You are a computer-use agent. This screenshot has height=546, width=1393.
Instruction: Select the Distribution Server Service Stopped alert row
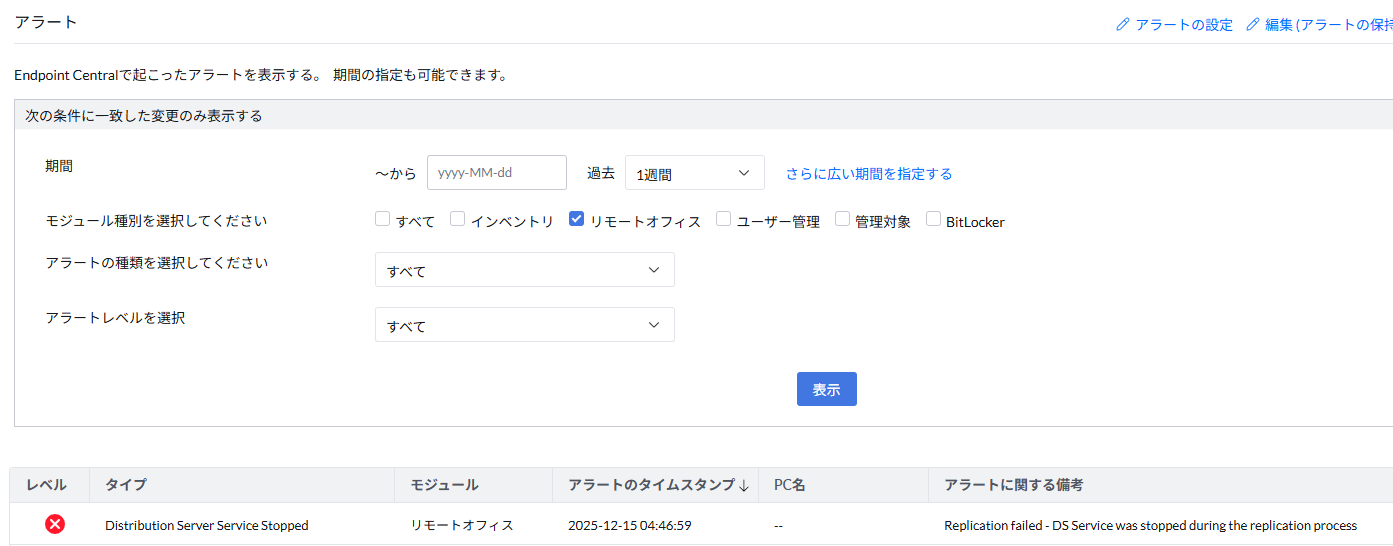pos(206,525)
